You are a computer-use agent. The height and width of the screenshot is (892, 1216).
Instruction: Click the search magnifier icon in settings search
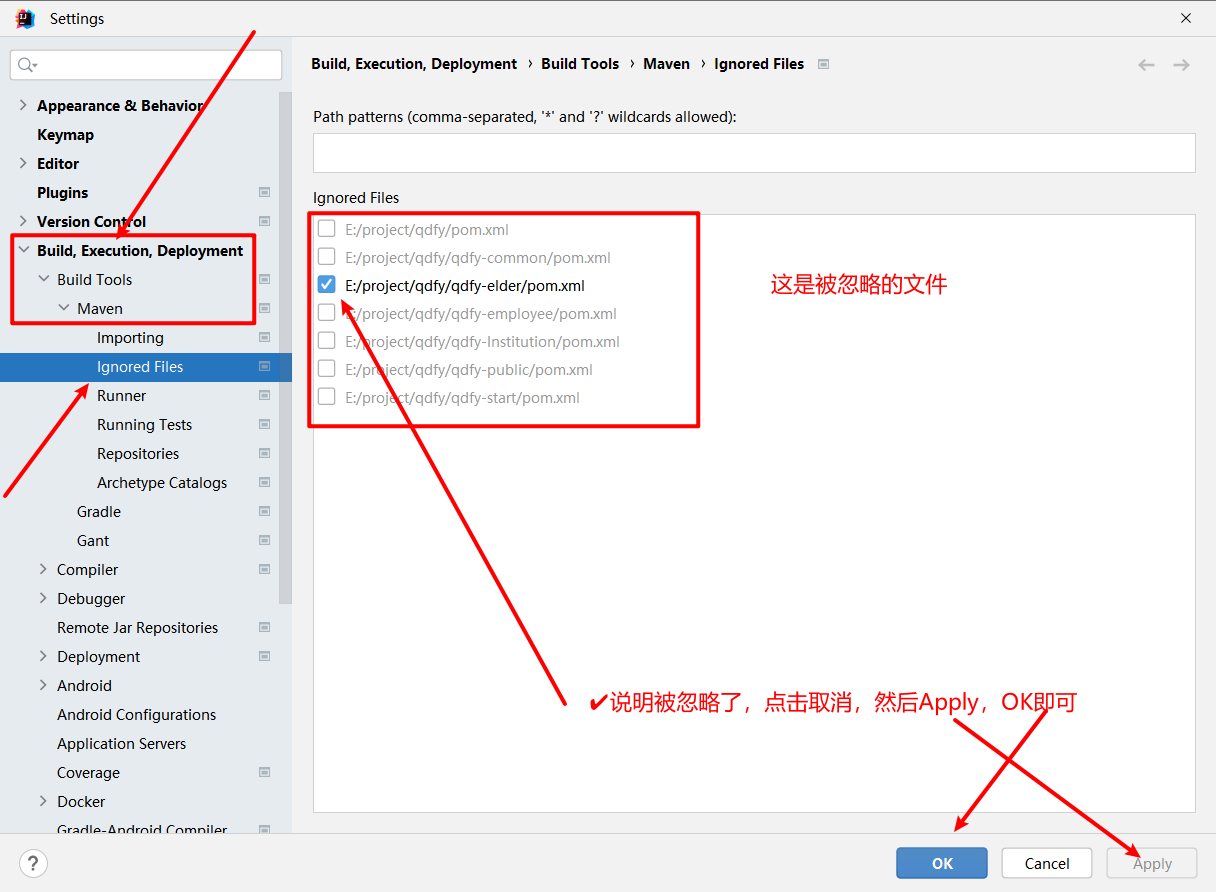point(27,65)
